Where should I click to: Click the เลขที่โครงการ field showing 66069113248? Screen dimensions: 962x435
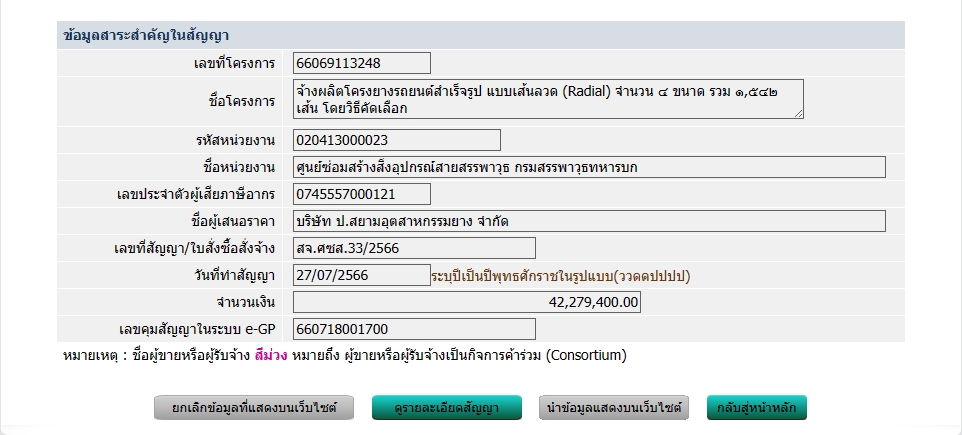coord(361,63)
